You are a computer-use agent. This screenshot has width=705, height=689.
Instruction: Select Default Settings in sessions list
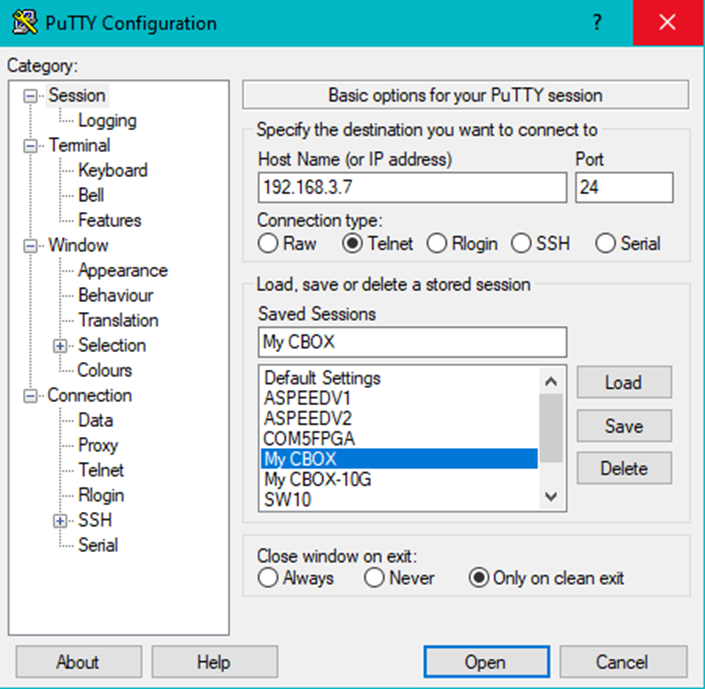tap(399, 378)
